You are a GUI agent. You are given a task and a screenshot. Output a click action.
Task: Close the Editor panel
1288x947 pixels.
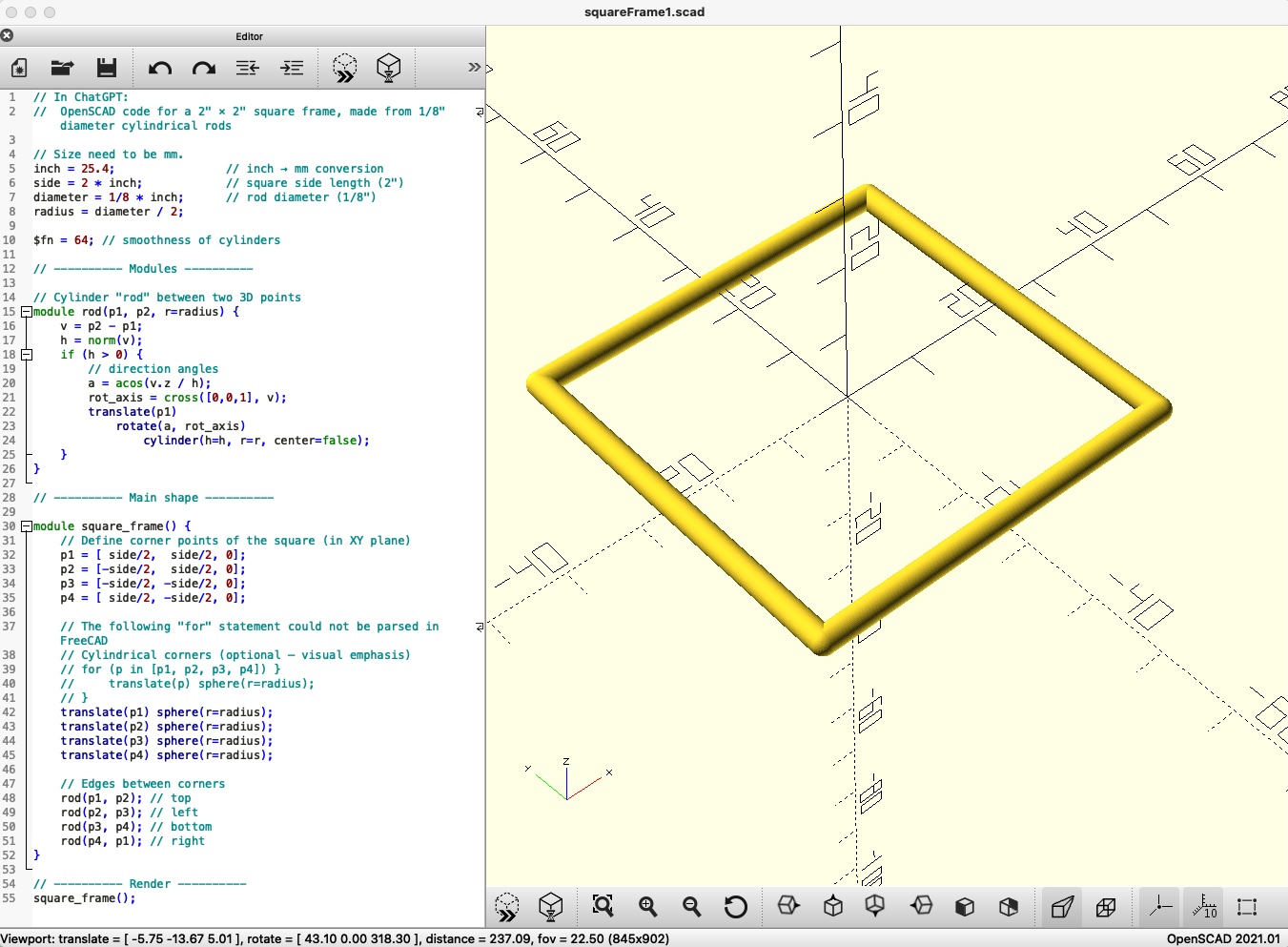click(x=7, y=36)
